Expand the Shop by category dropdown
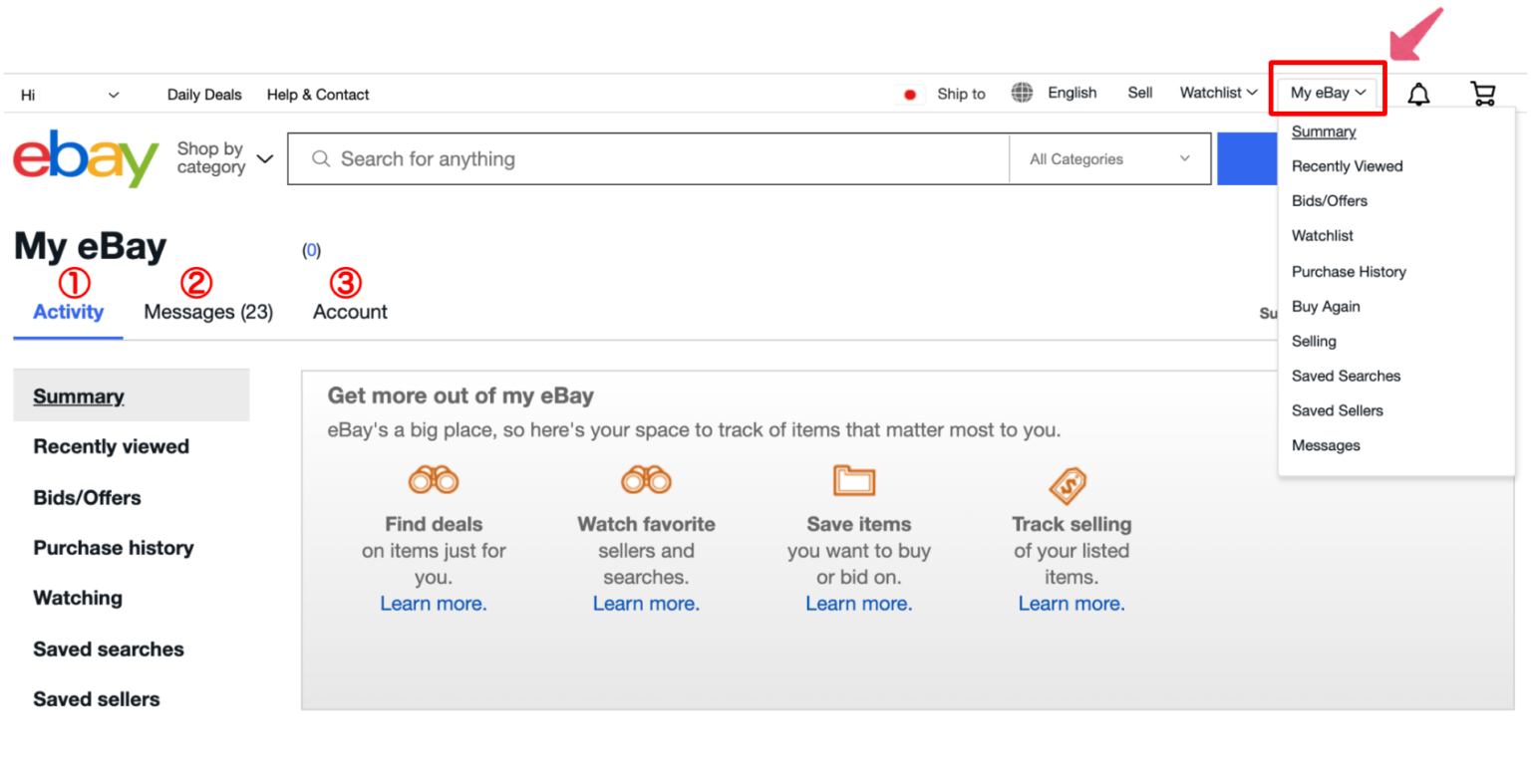The image size is (1531, 784). [222, 158]
